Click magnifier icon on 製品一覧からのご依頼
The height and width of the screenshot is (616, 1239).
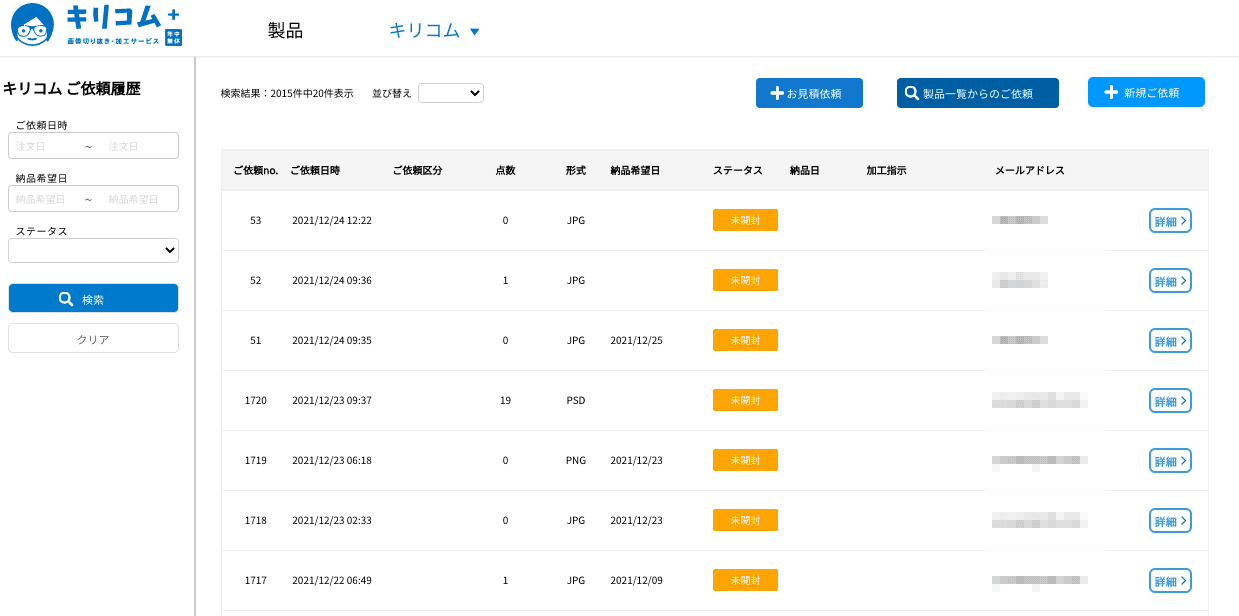(912, 93)
